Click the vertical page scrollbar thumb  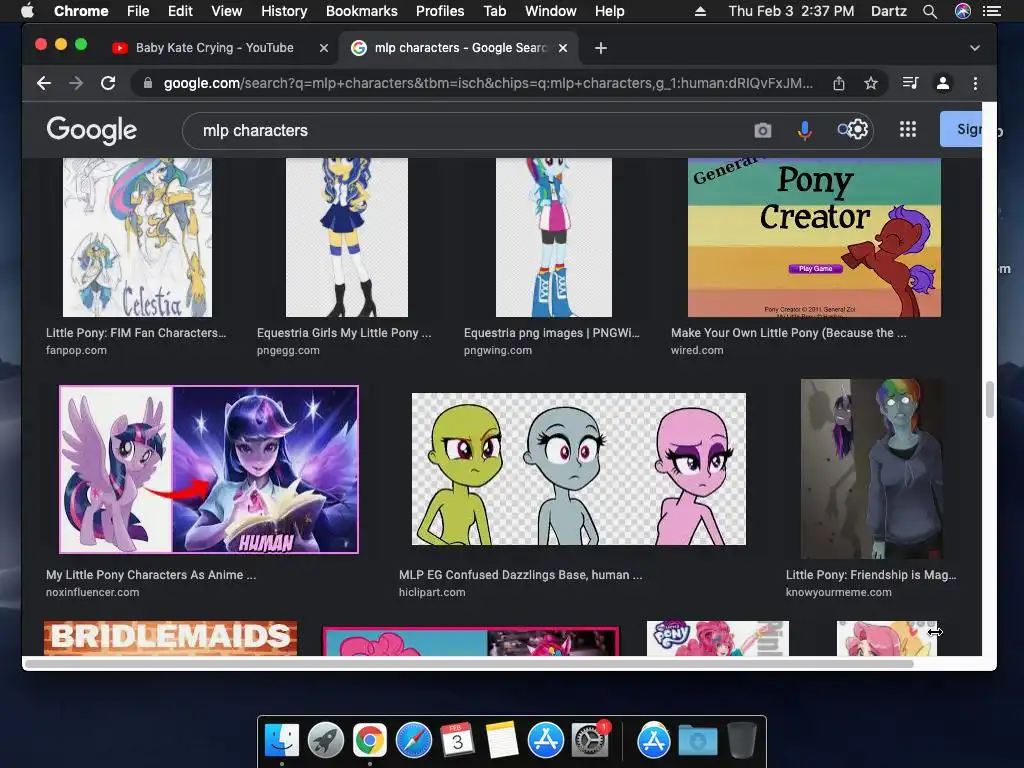point(990,399)
